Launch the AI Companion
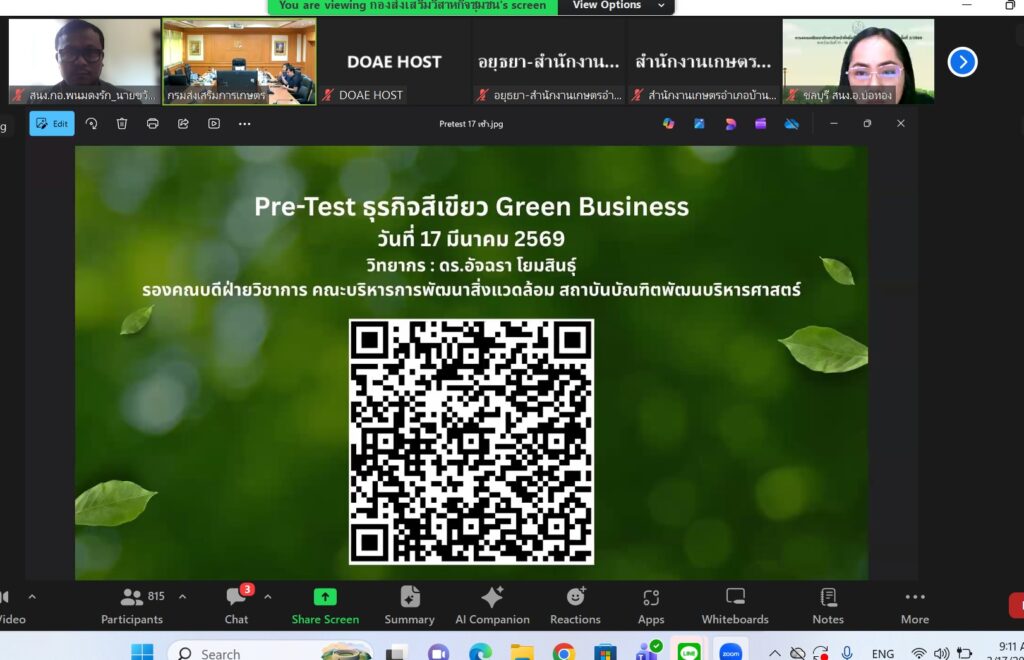 [491, 605]
